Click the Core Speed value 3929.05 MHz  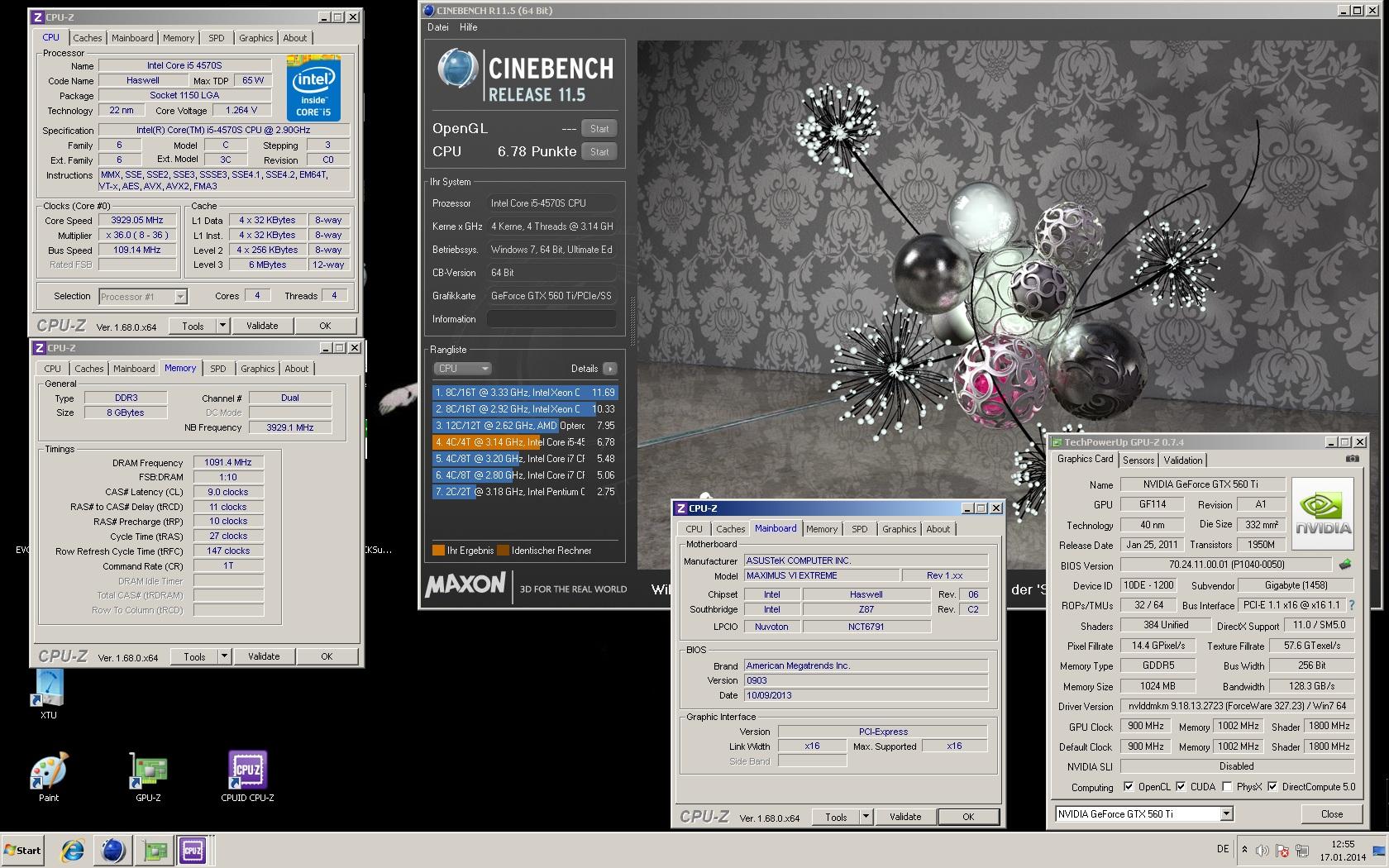coord(137,221)
